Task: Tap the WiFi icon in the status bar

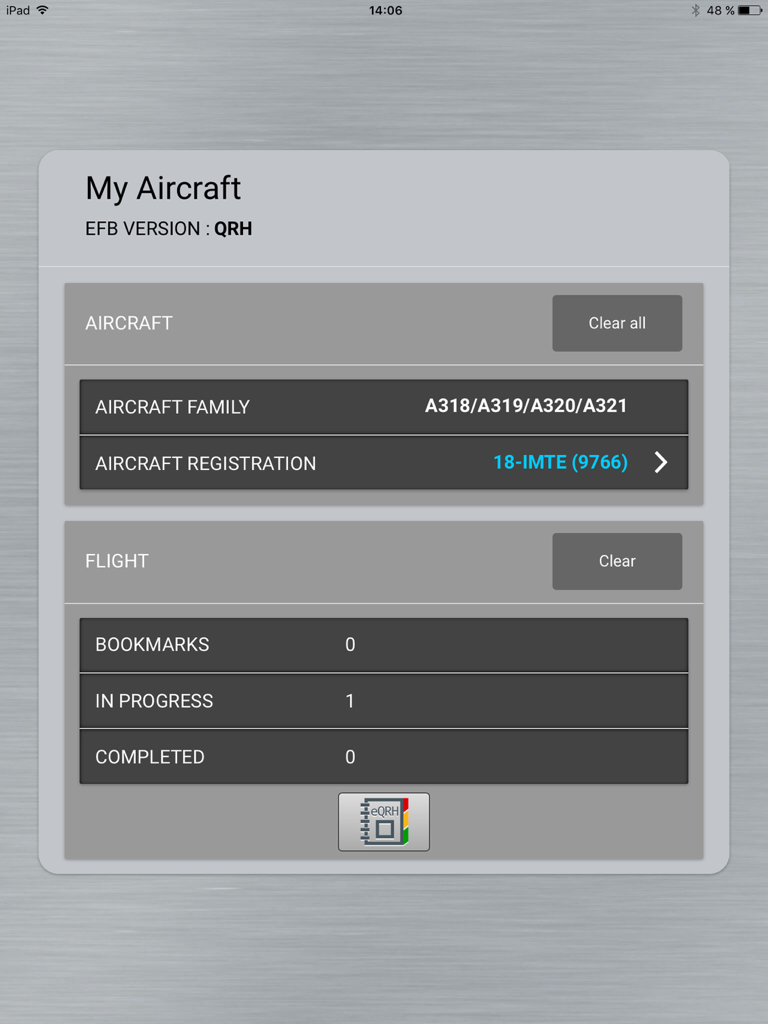Action: coord(41,10)
